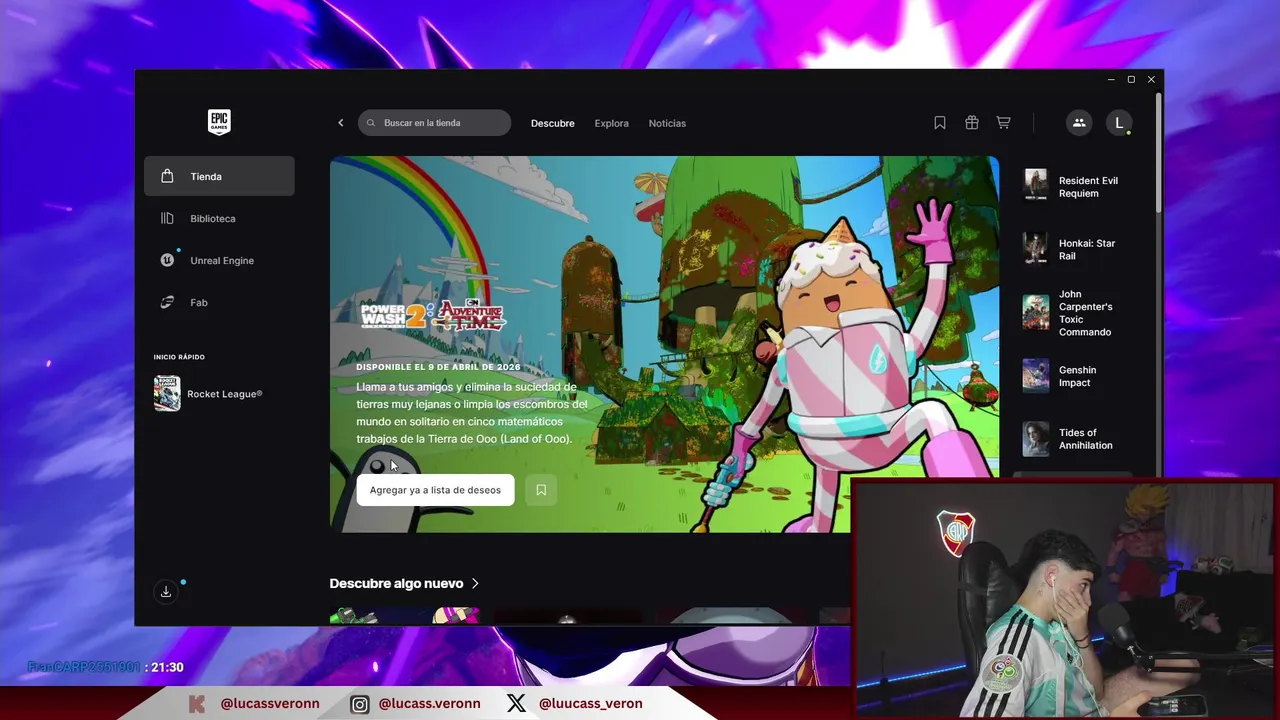Click the Unreal Engine sidebar icon
Screen dimensions: 1280x720
(167, 260)
